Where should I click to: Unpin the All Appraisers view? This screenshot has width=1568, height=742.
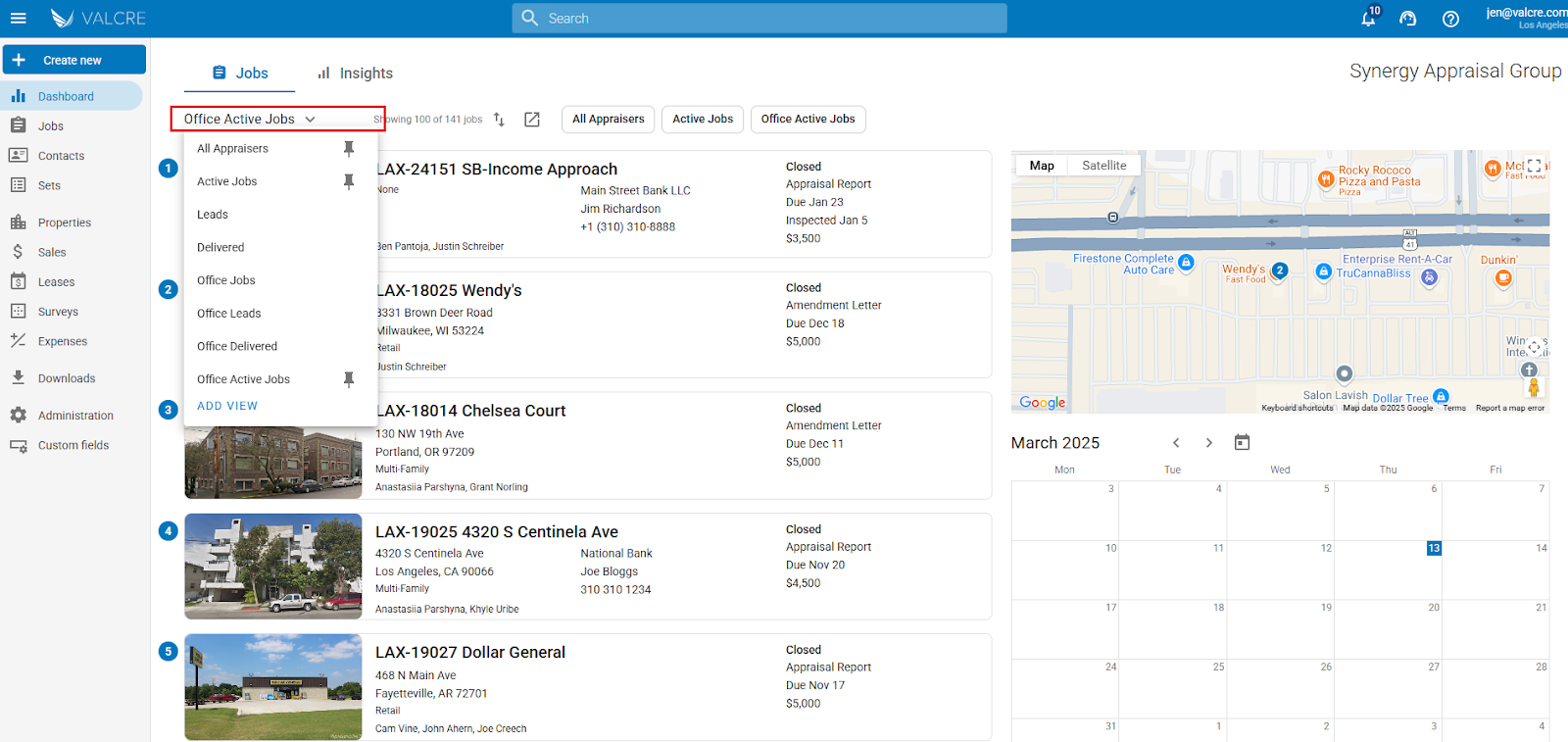[349, 148]
